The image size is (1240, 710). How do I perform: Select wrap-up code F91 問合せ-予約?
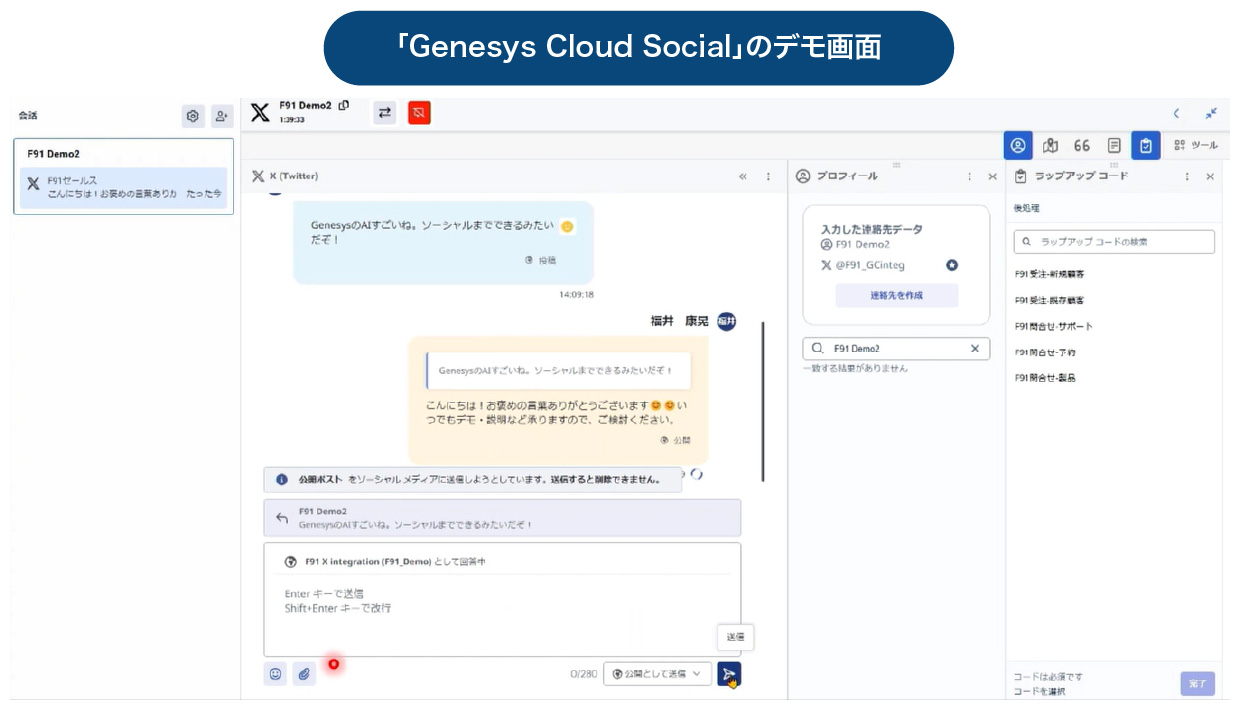[x=1045, y=352]
